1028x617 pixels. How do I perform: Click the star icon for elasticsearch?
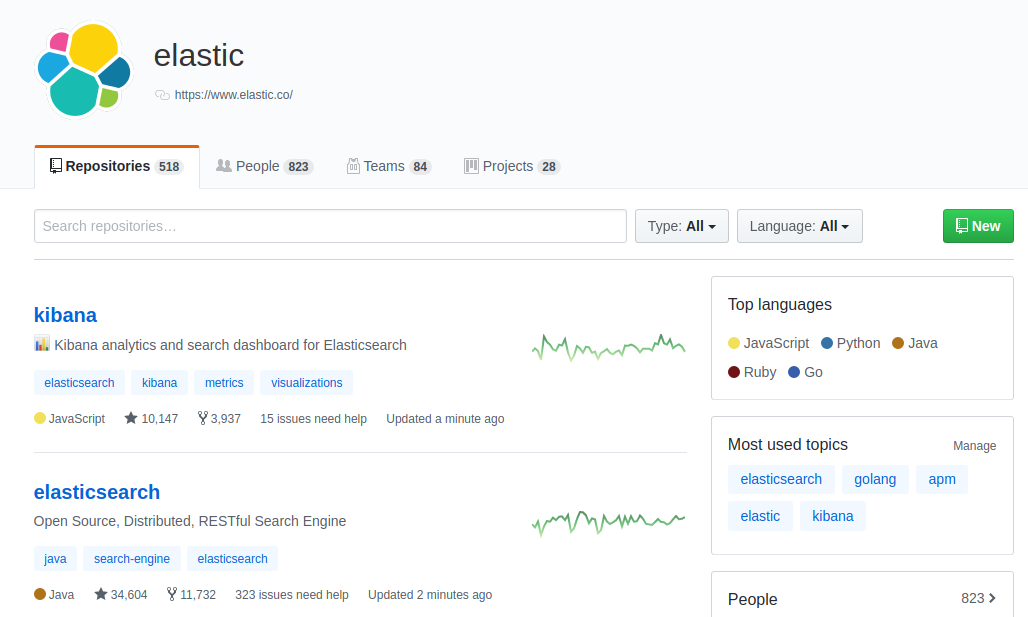[100, 594]
